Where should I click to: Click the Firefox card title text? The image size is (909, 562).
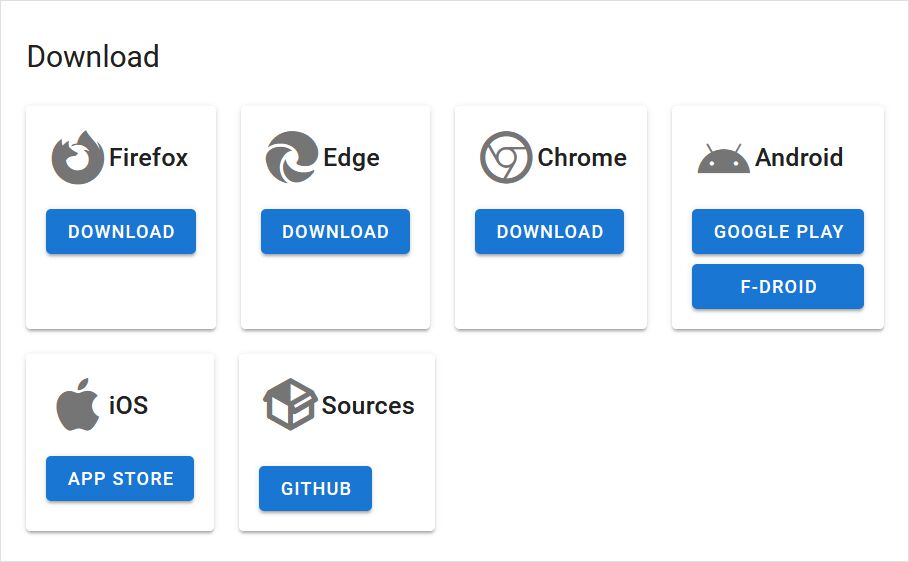click(x=148, y=158)
